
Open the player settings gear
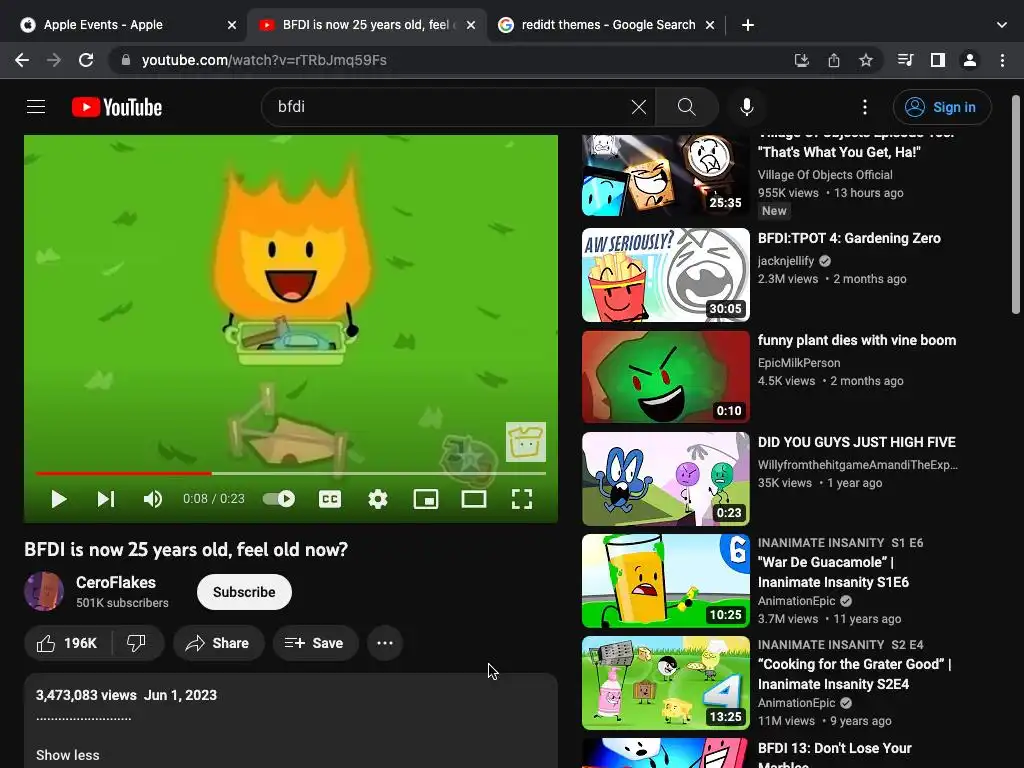point(377,499)
